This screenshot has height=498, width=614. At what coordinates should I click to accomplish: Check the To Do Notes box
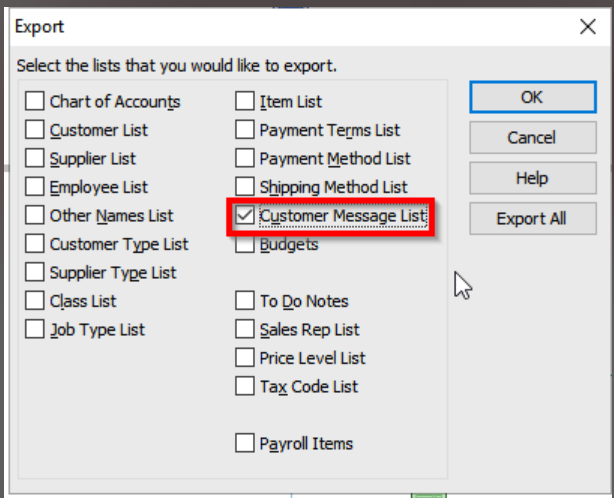[245, 301]
